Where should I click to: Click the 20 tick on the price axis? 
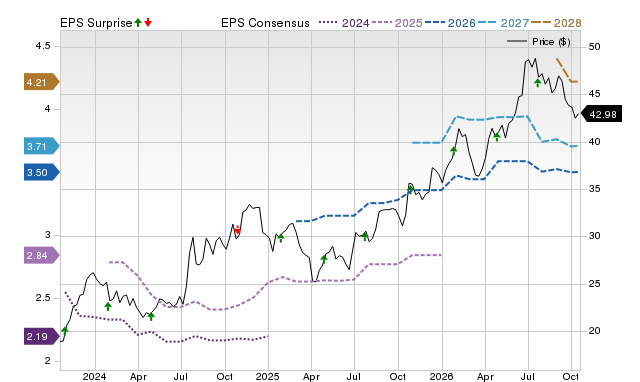click(x=594, y=331)
